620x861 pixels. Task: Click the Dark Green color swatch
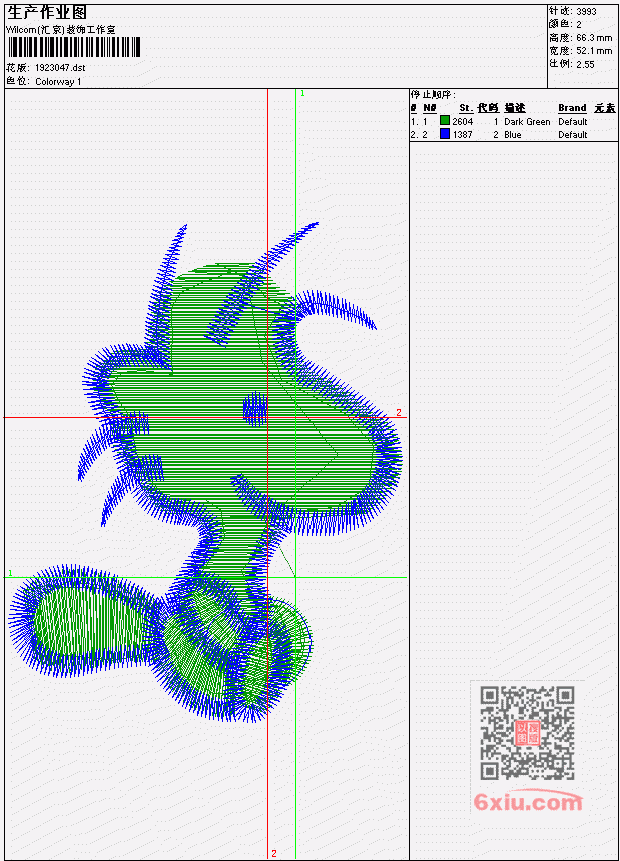[445, 121]
